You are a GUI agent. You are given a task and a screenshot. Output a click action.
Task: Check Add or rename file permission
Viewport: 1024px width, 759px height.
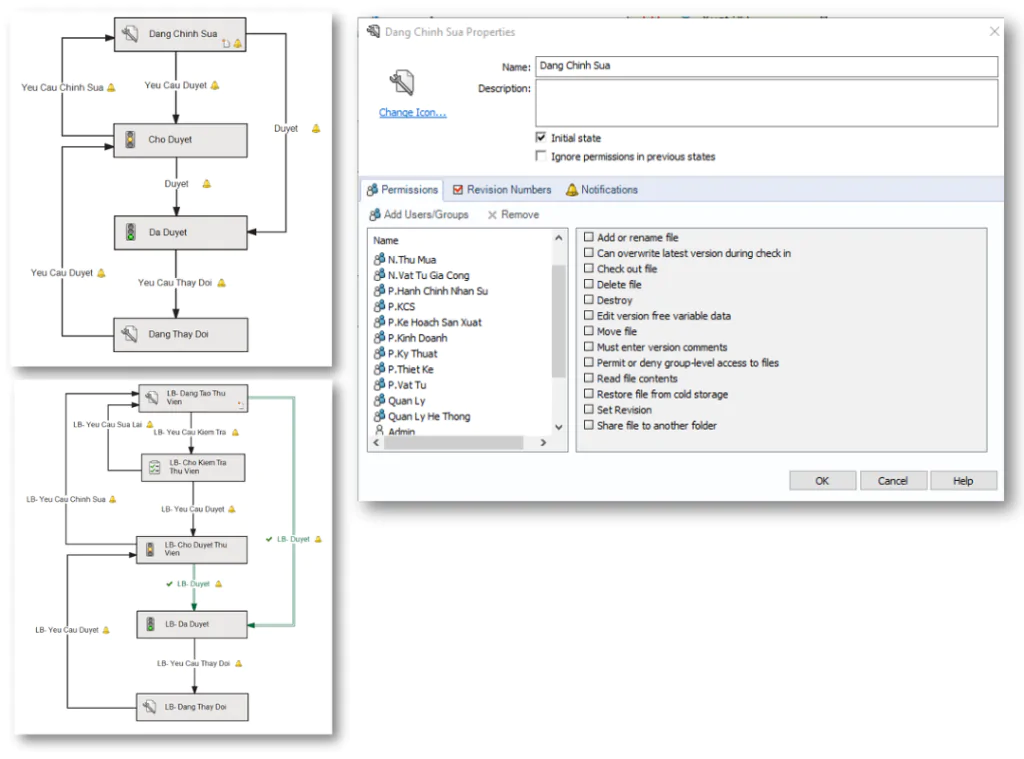pyautogui.click(x=589, y=237)
